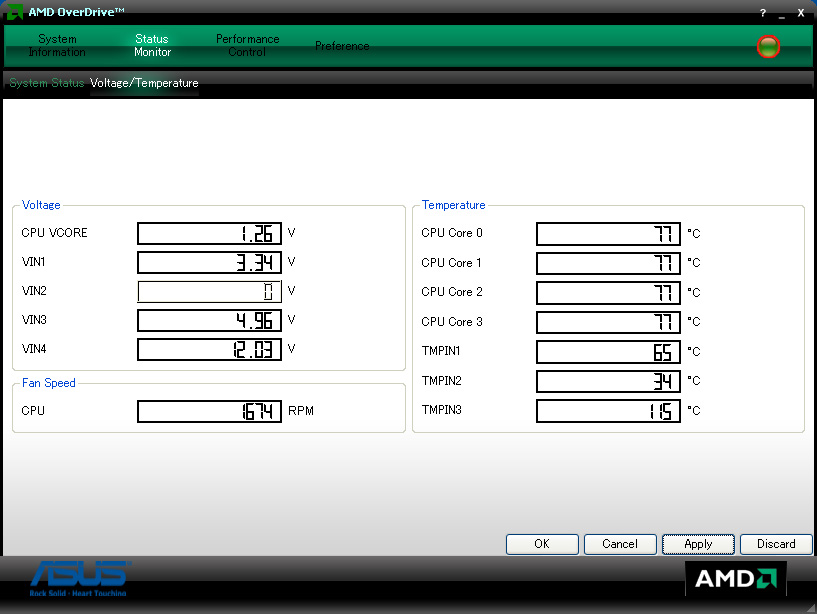Screen dimensions: 817x614
Task: Click the TMPIN3 temperature readout
Action: click(608, 411)
